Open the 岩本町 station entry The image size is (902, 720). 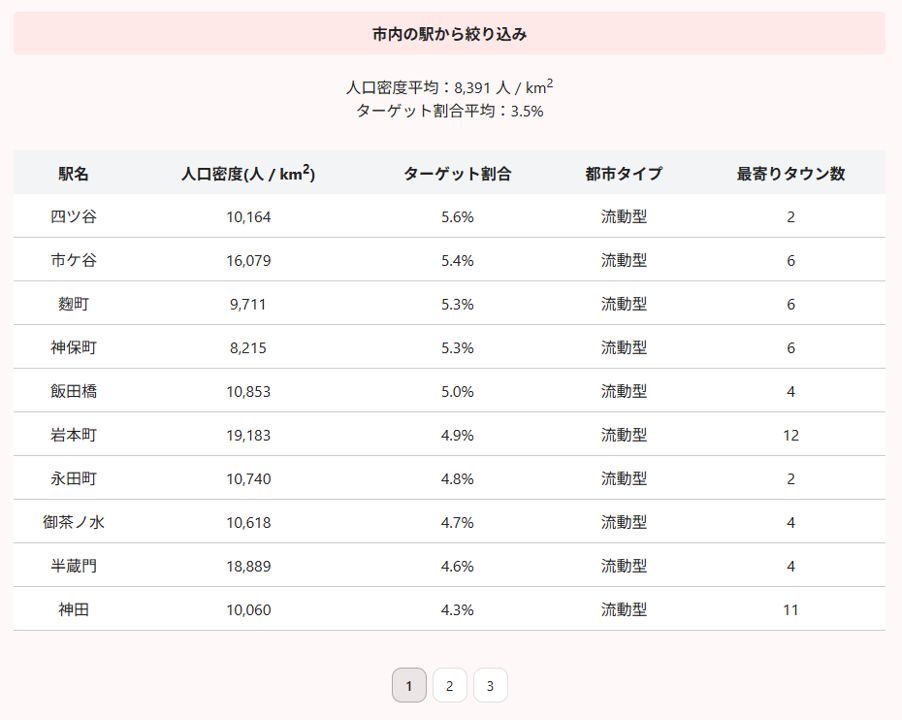pos(74,435)
